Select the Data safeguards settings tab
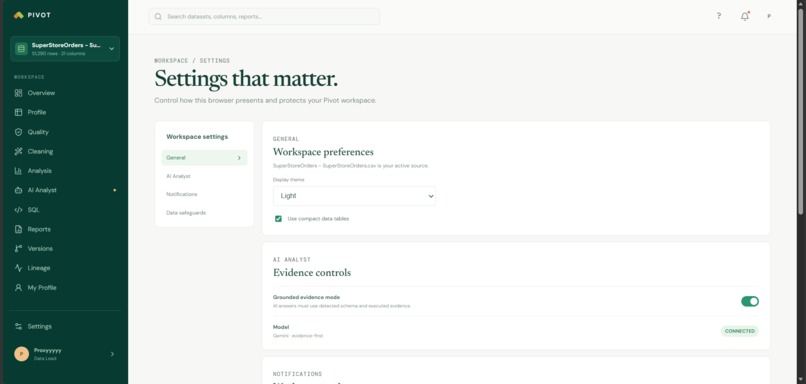 [204, 213]
